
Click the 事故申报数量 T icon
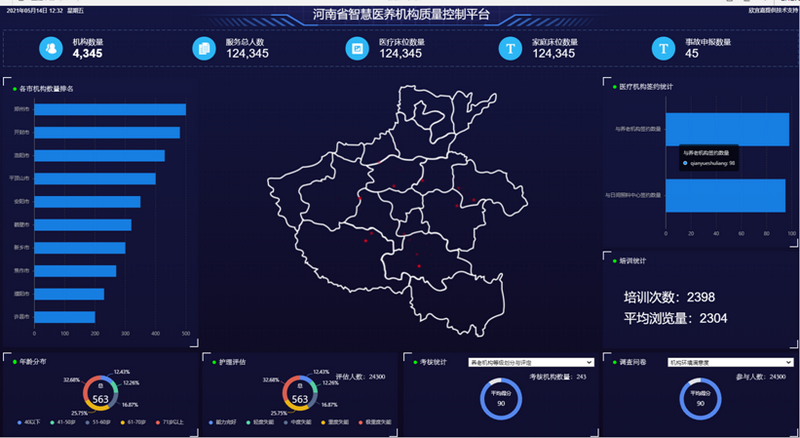pos(663,48)
